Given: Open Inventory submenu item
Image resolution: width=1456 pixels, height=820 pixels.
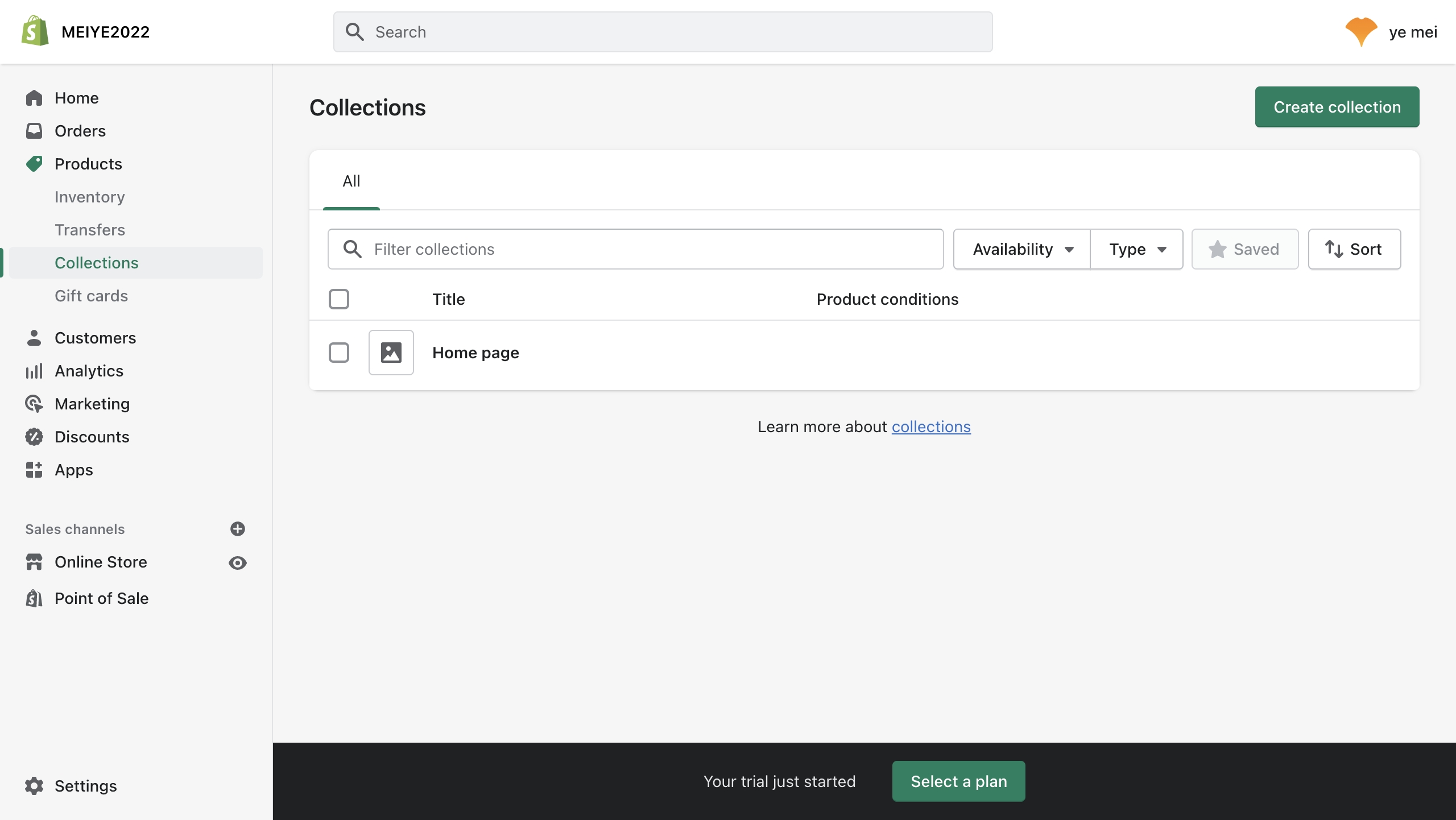Looking at the screenshot, I should coord(90,197).
